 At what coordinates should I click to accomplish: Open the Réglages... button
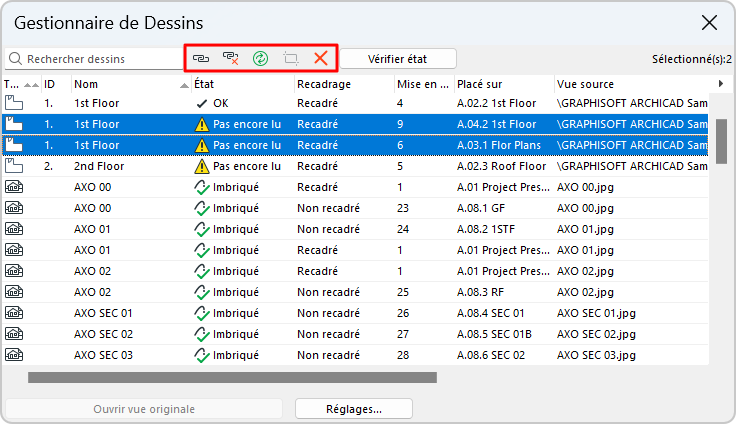point(354,408)
